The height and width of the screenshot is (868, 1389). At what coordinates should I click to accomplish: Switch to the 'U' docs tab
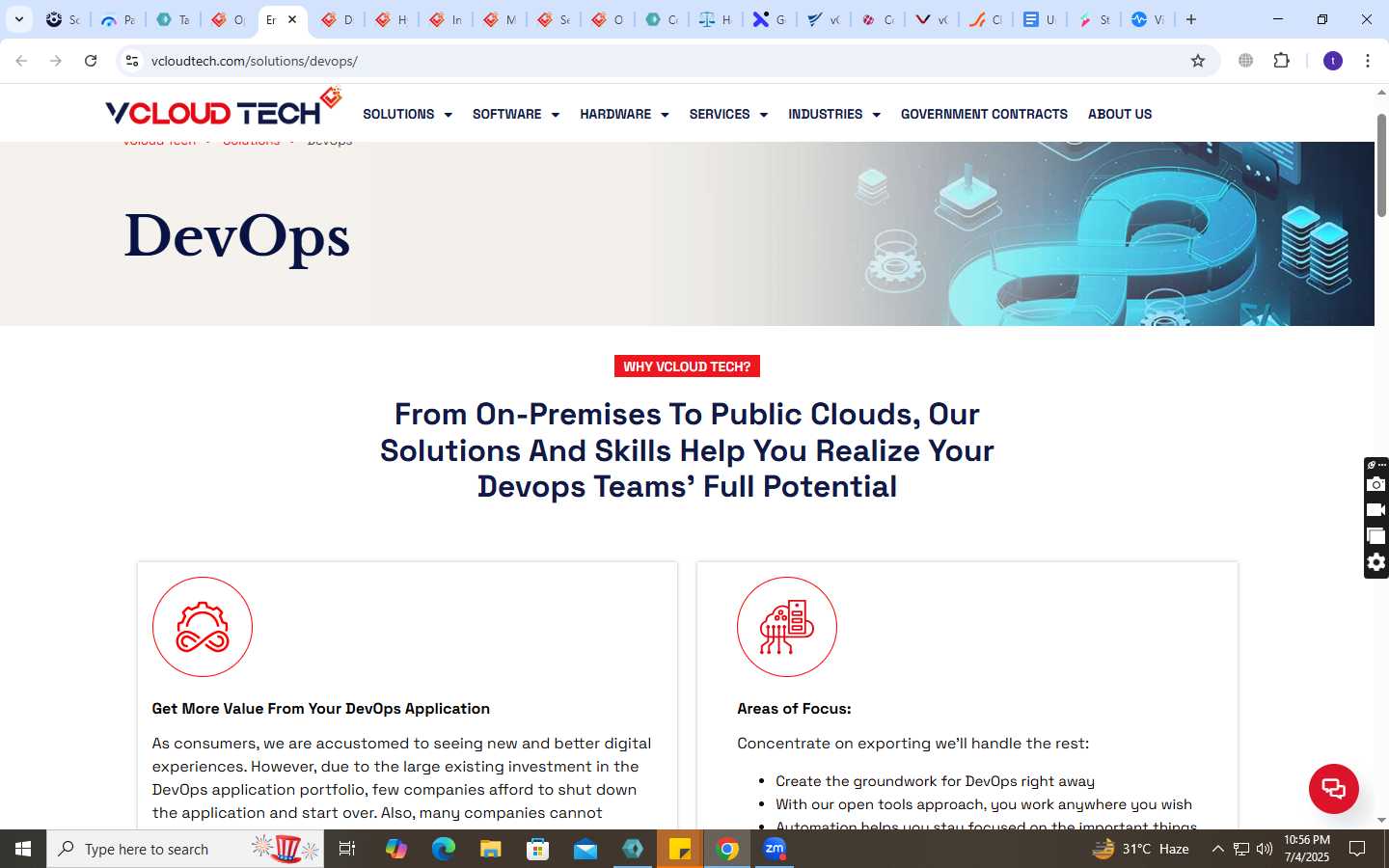coord(1040,19)
